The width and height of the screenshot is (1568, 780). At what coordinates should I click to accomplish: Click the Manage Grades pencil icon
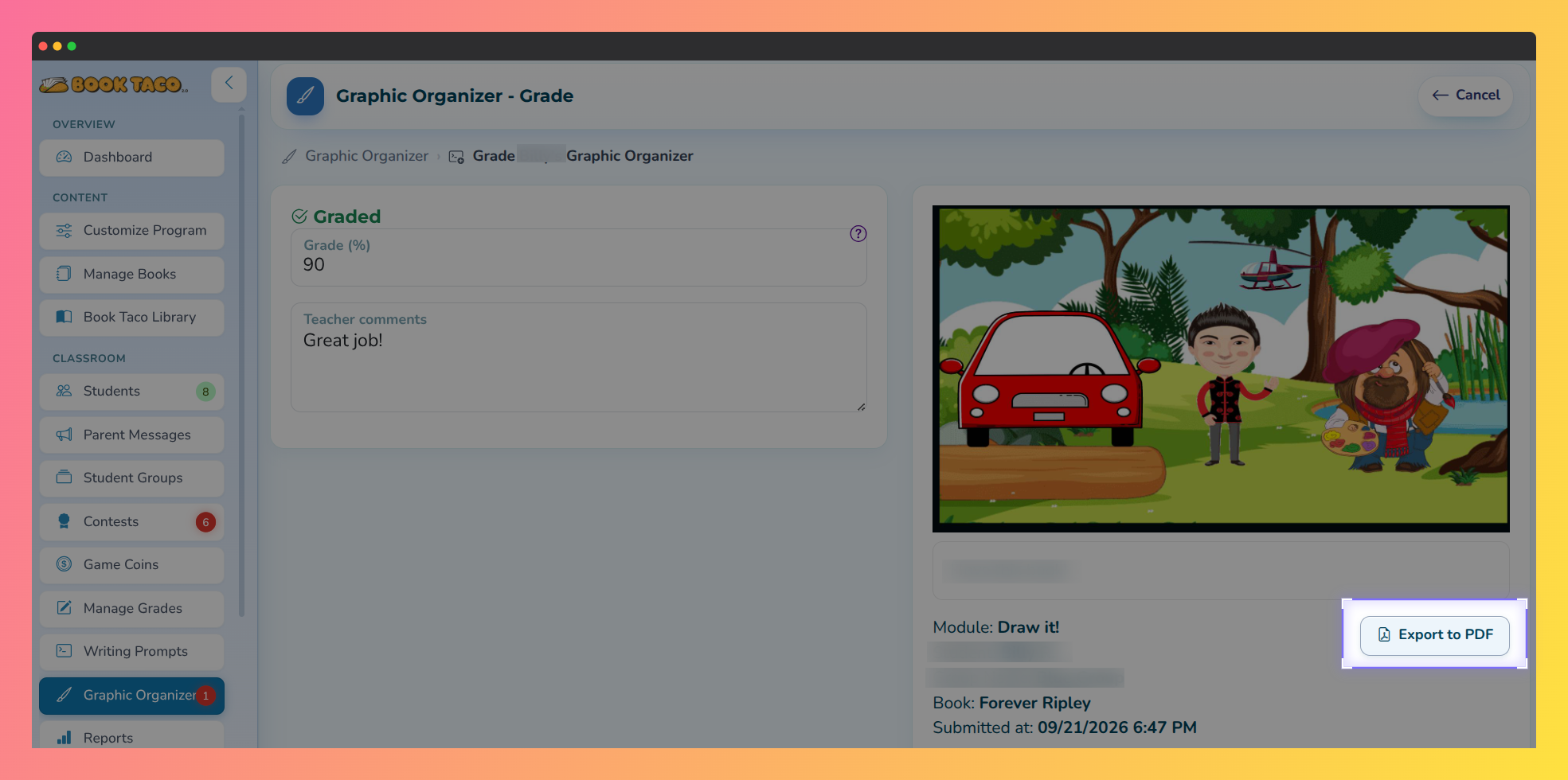point(65,608)
